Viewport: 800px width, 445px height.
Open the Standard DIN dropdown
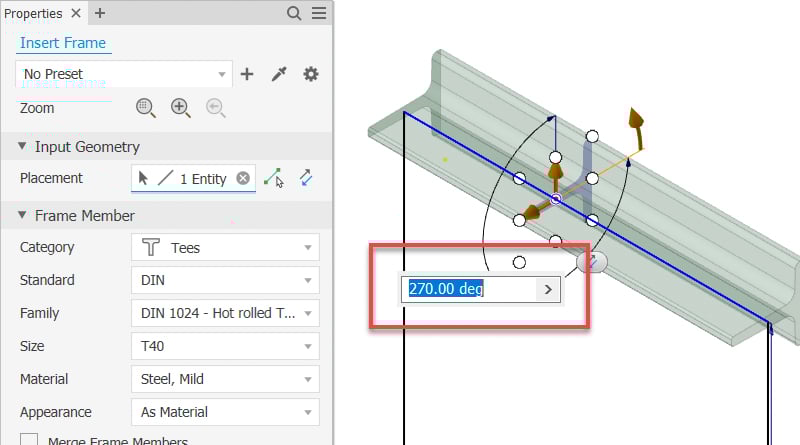click(225, 280)
